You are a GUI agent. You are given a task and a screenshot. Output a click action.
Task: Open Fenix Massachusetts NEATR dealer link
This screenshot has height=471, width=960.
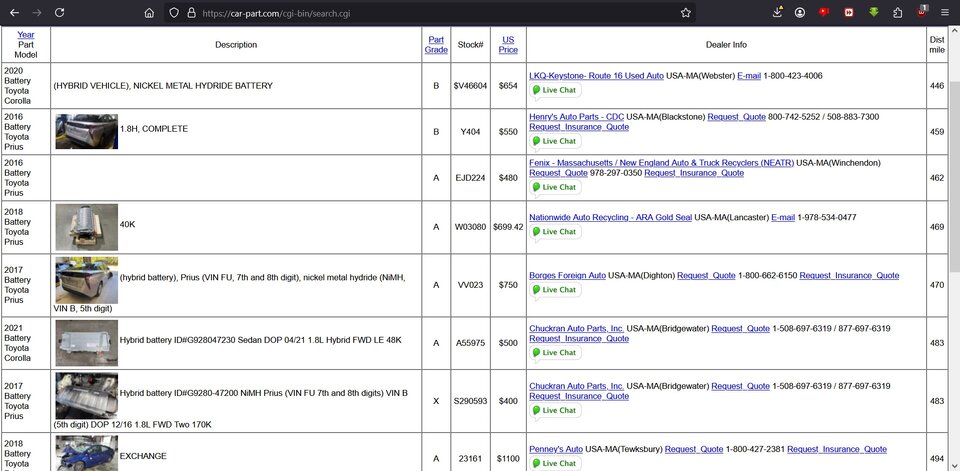(x=661, y=163)
